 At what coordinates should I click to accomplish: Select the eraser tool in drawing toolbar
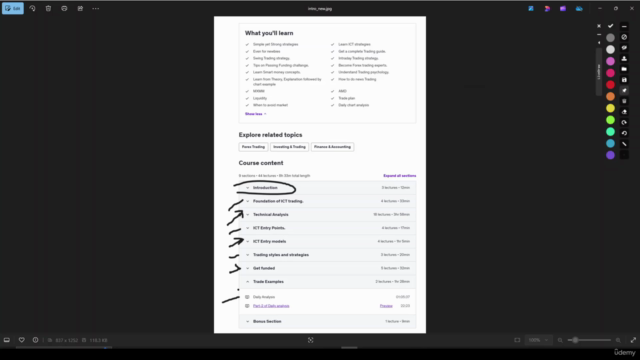pyautogui.click(x=624, y=111)
